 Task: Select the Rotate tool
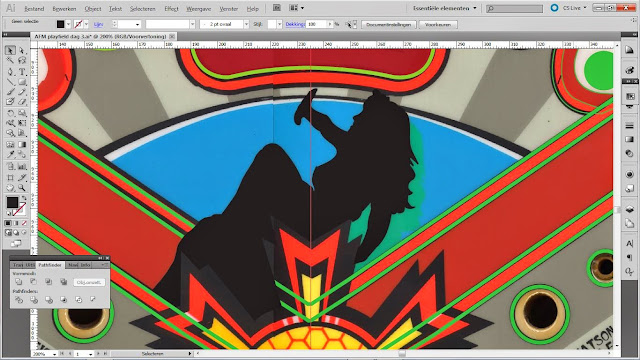(x=10, y=113)
